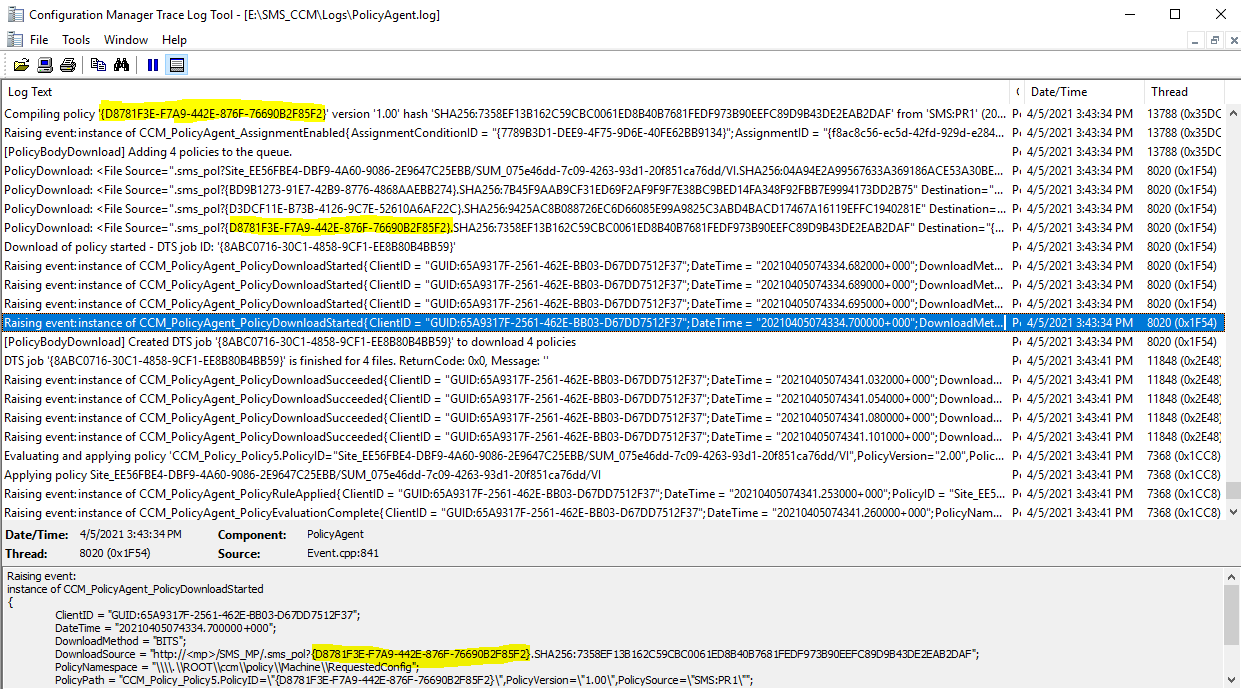
Task: Click the Open log file toolbar icon
Action: coord(21,65)
